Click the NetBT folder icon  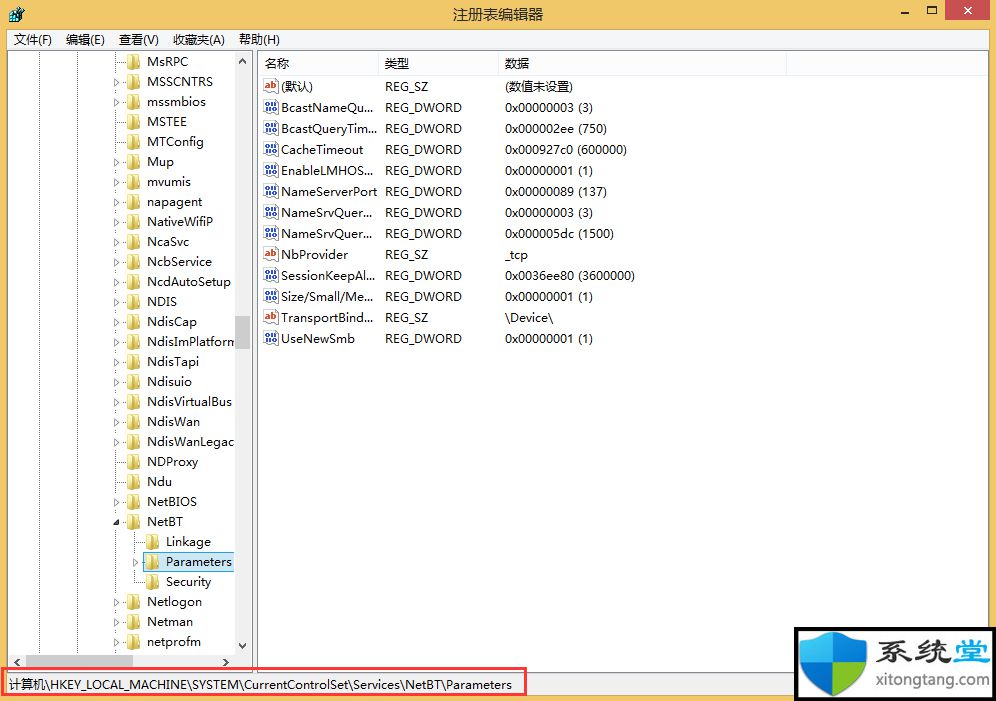(x=133, y=521)
